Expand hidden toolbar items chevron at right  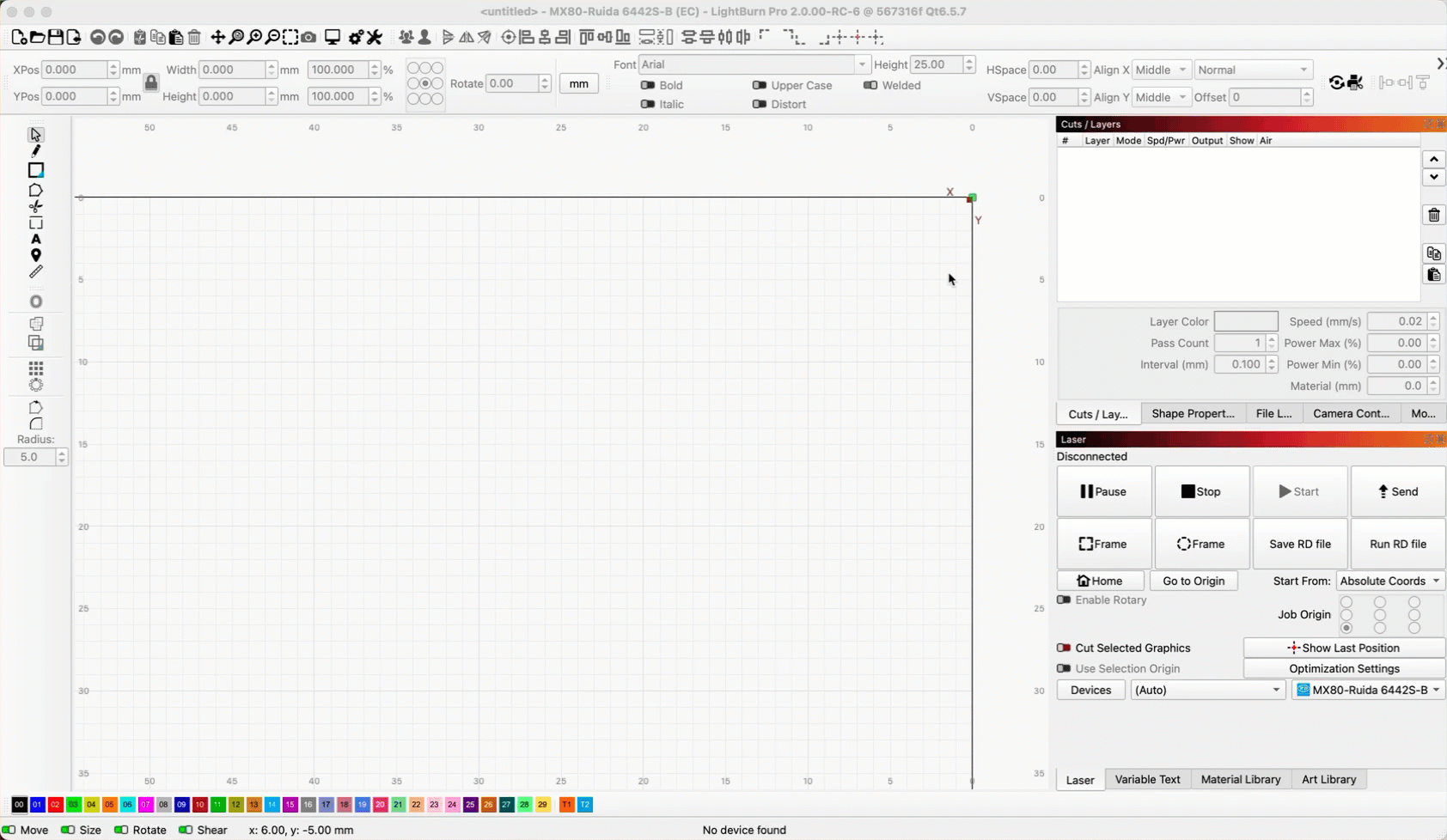(x=1440, y=64)
